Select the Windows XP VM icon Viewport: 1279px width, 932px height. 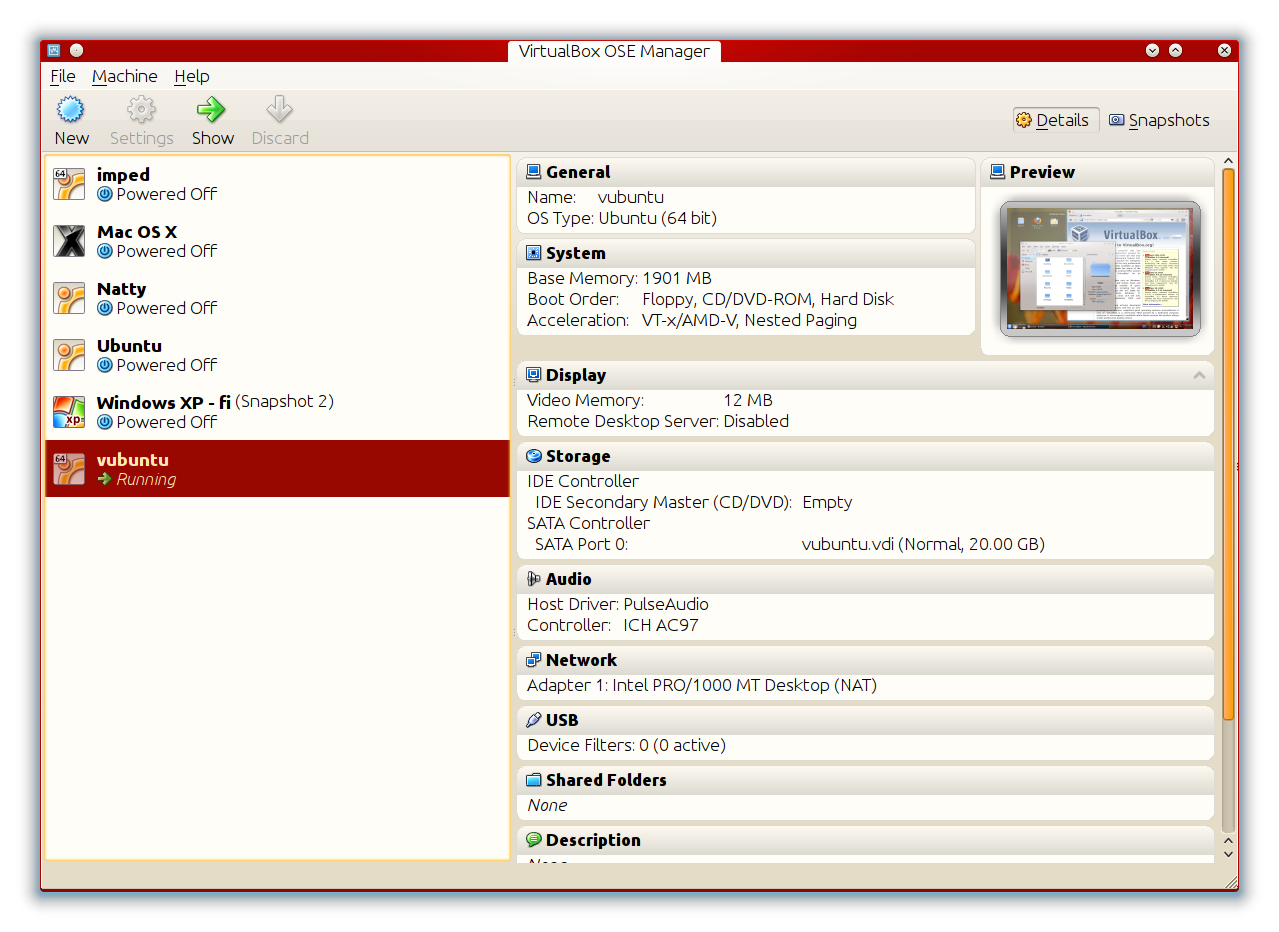click(69, 412)
